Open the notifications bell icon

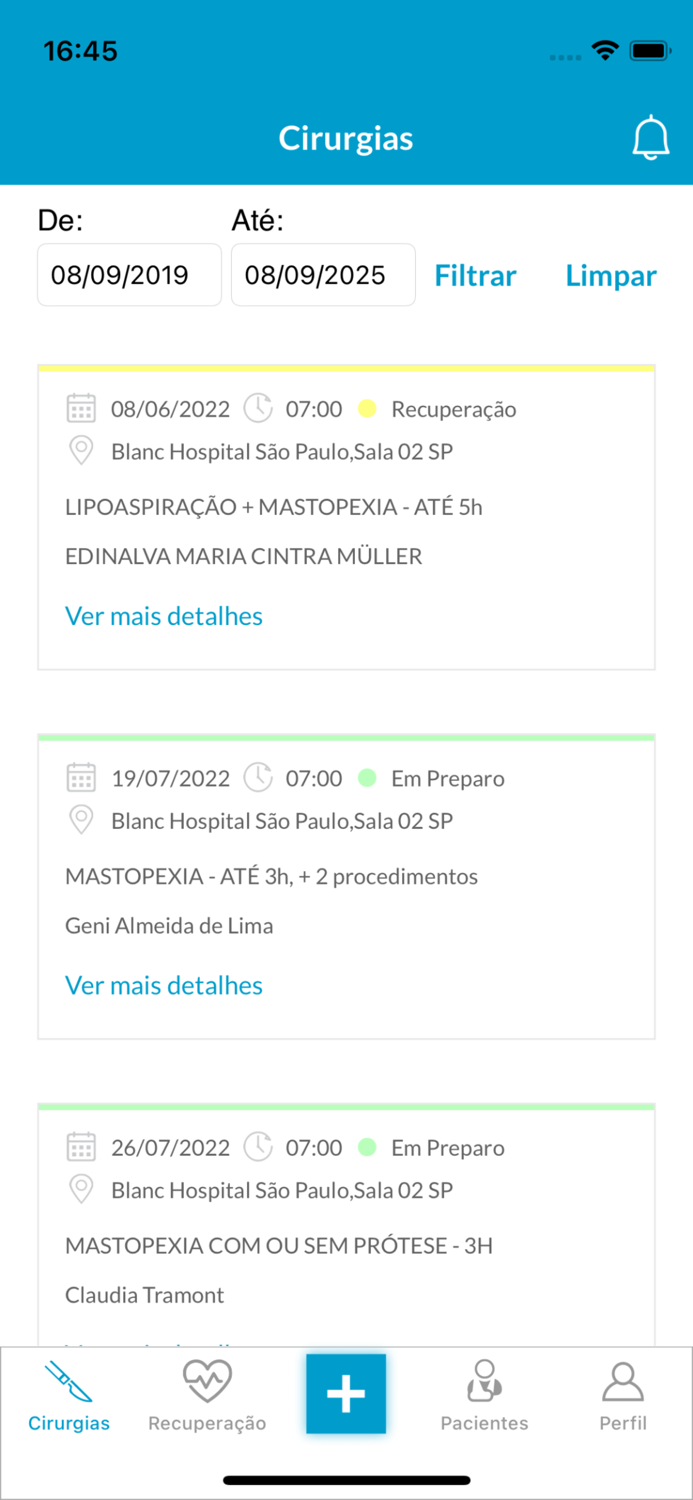(651, 137)
